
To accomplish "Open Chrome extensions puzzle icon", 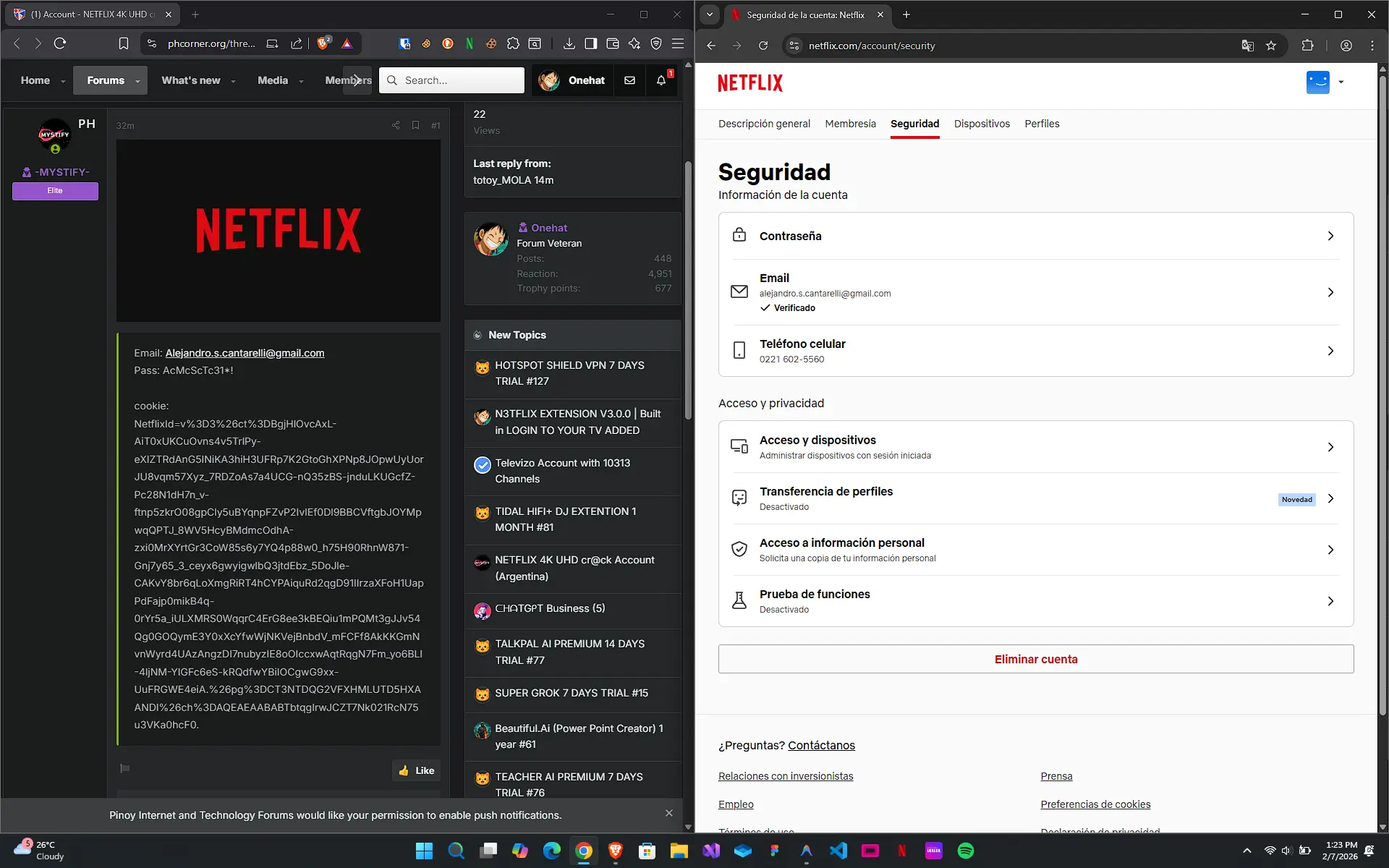I will (x=1307, y=46).
